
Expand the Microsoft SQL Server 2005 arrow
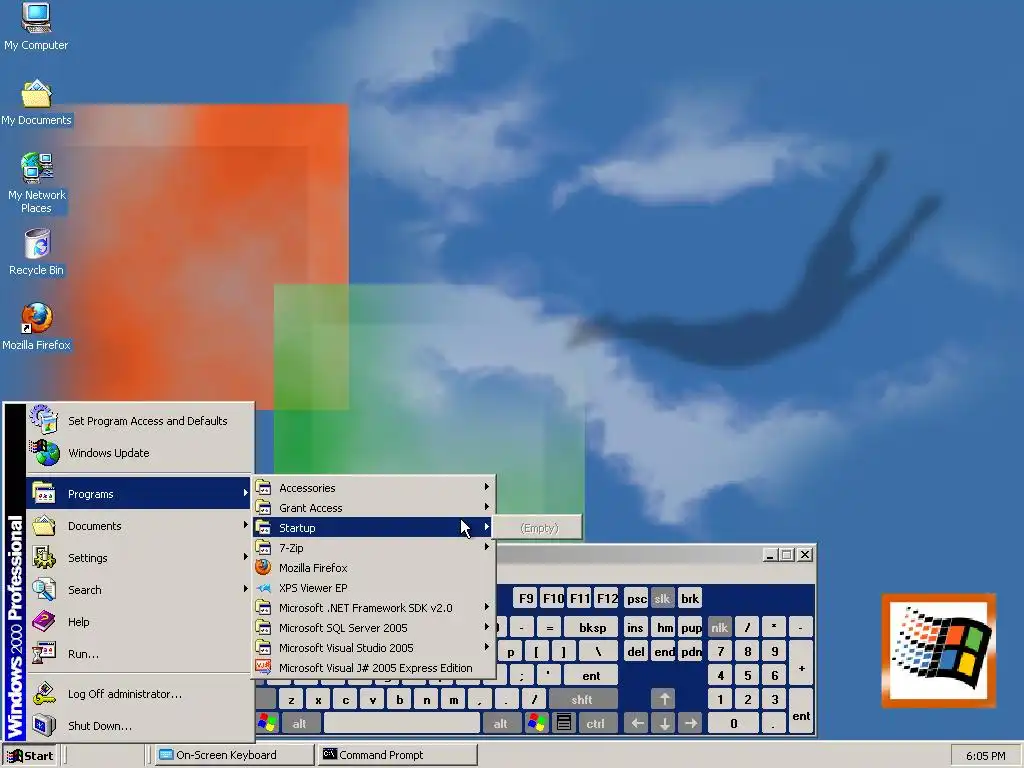coord(487,627)
